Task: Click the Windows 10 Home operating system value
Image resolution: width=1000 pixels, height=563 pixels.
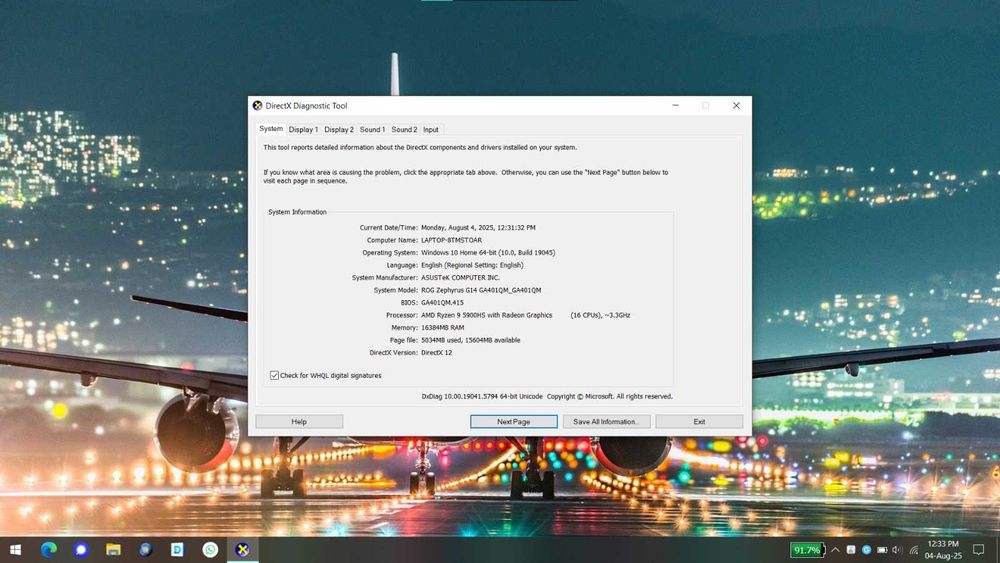Action: 488,252
